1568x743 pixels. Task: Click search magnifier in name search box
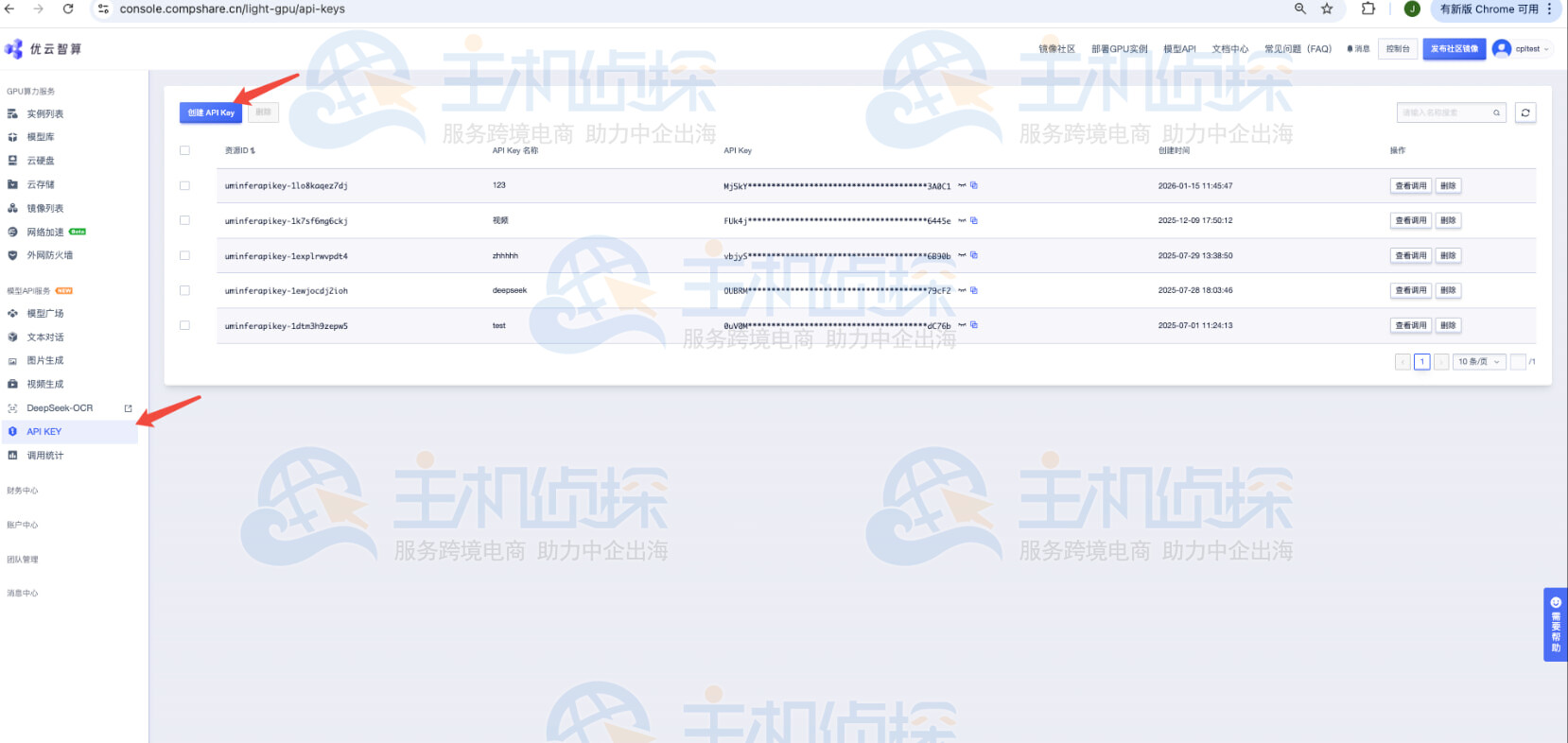(x=1496, y=112)
